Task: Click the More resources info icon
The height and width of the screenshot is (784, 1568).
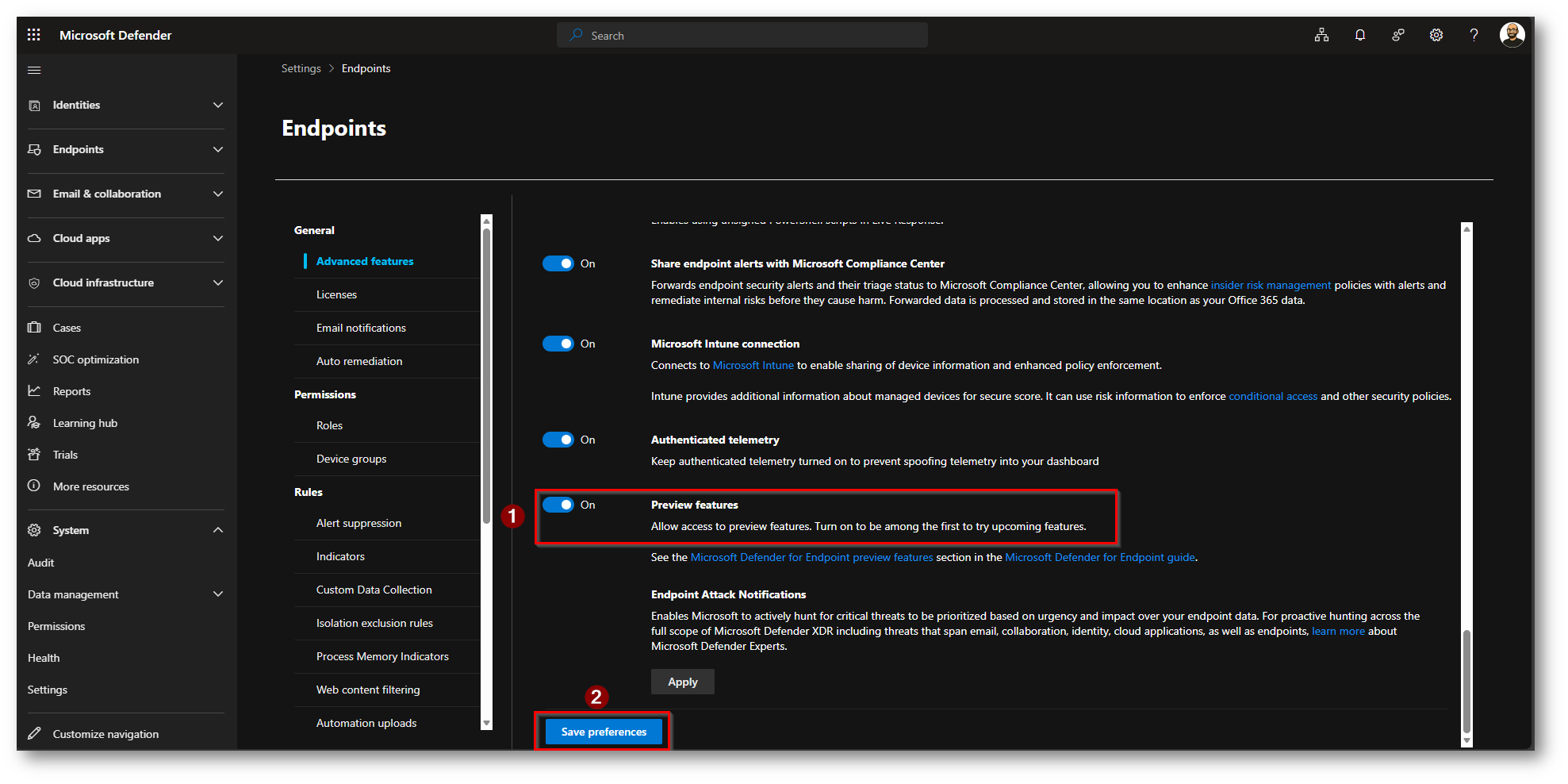Action: pos(34,486)
